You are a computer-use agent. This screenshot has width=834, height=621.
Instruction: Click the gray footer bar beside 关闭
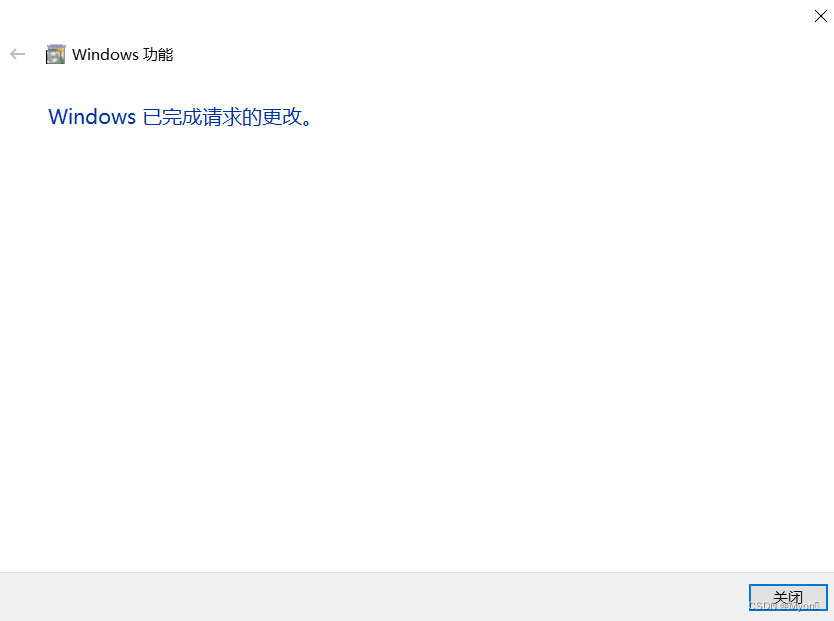[x=372, y=597]
